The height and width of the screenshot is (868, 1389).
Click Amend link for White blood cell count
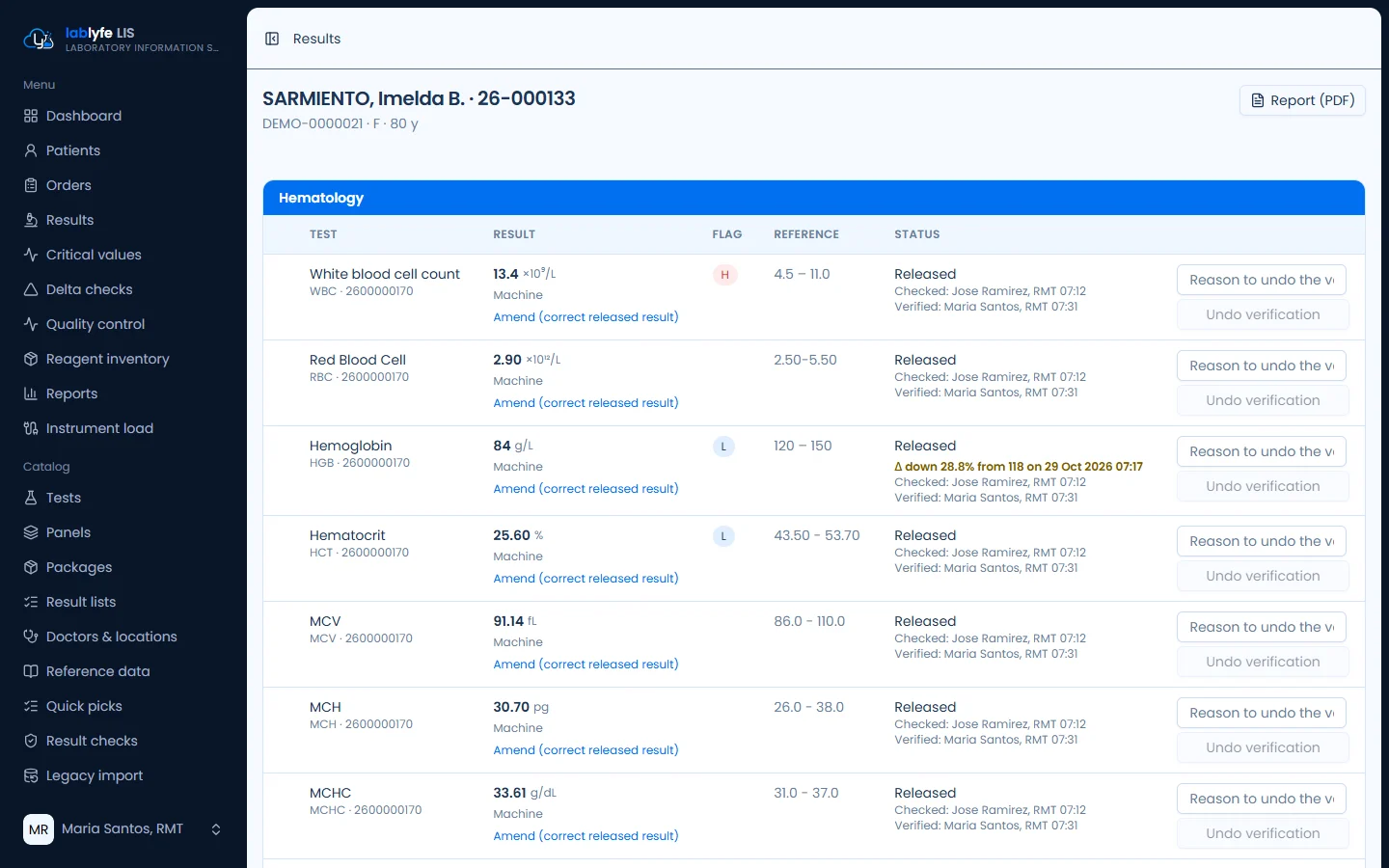pyautogui.click(x=586, y=317)
